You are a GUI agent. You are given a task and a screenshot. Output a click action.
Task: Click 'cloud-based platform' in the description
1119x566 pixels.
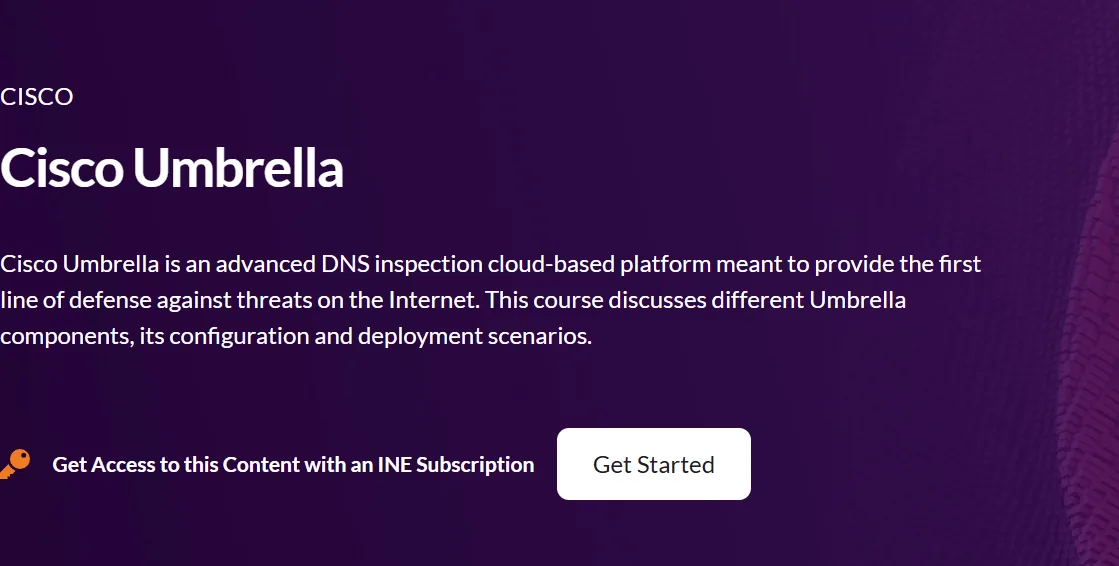click(599, 265)
